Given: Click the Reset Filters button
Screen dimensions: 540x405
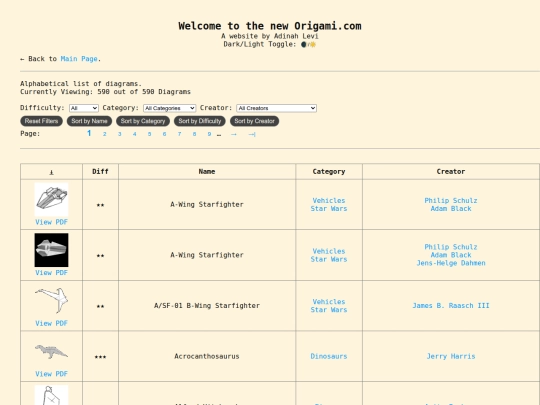Looking at the screenshot, I should [x=41, y=121].
